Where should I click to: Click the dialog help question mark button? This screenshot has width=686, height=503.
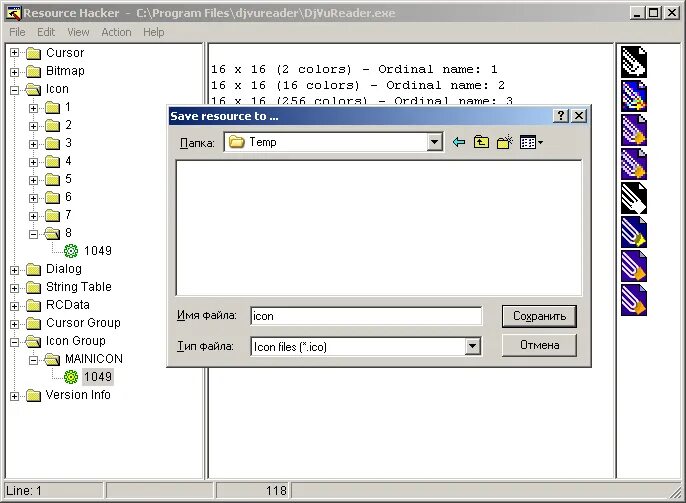560,115
